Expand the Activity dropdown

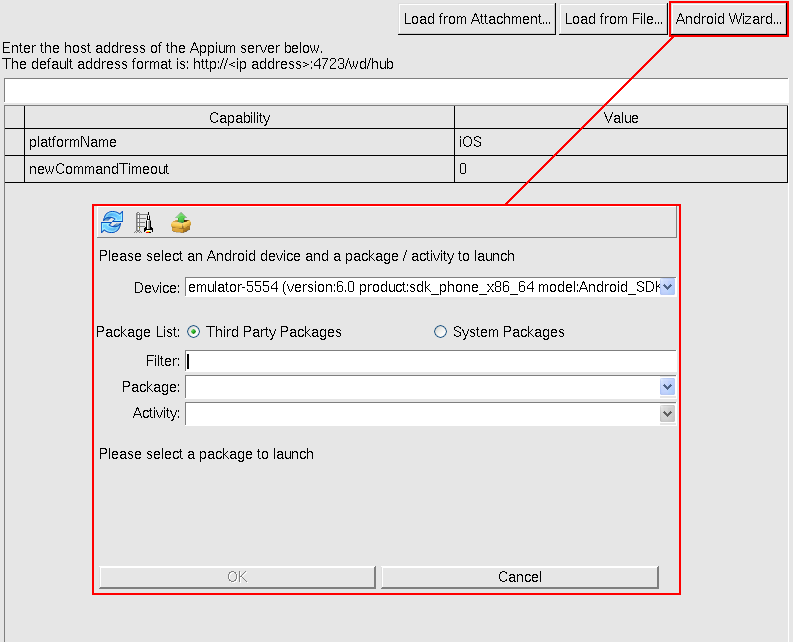click(668, 414)
